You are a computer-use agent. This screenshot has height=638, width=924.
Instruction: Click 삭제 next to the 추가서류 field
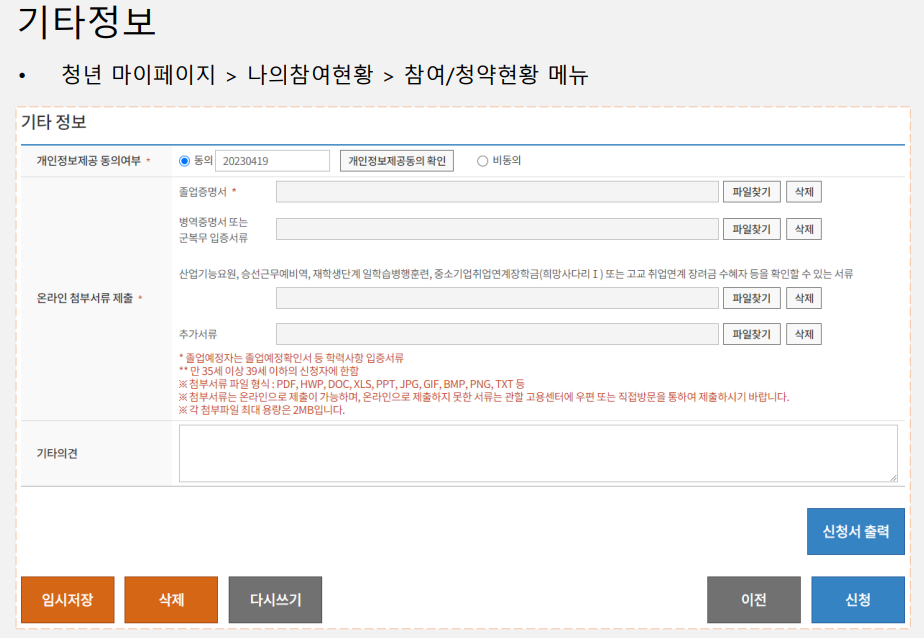(x=806, y=333)
